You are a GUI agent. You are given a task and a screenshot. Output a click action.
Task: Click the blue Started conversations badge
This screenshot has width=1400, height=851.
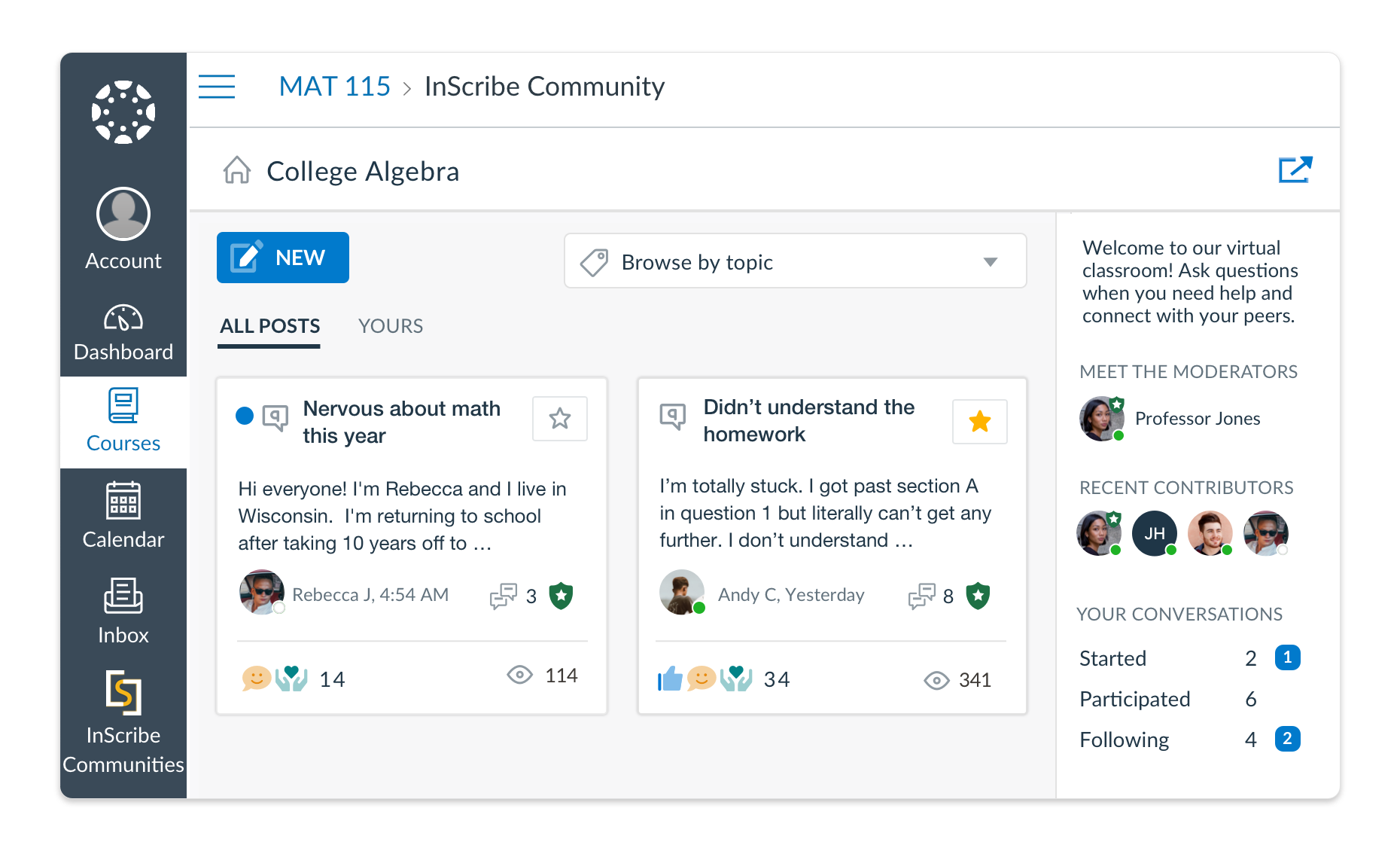pyautogui.click(x=1289, y=657)
